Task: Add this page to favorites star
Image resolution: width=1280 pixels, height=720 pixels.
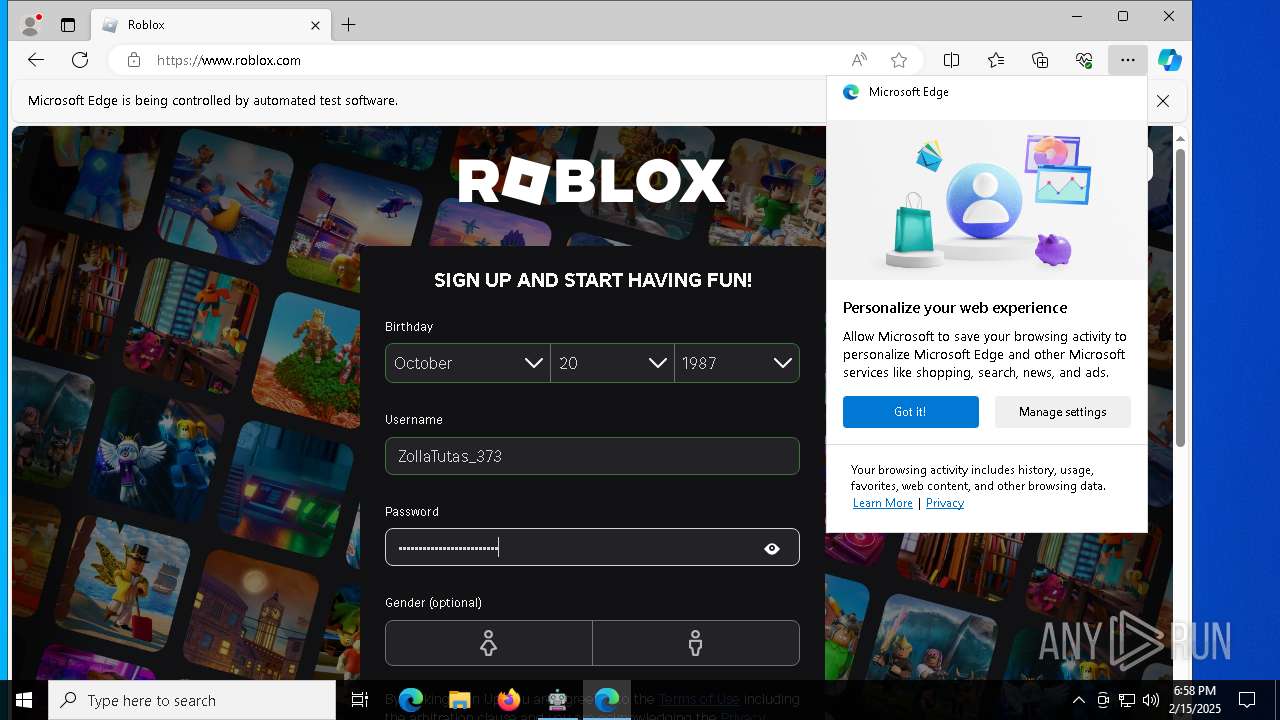Action: click(899, 60)
